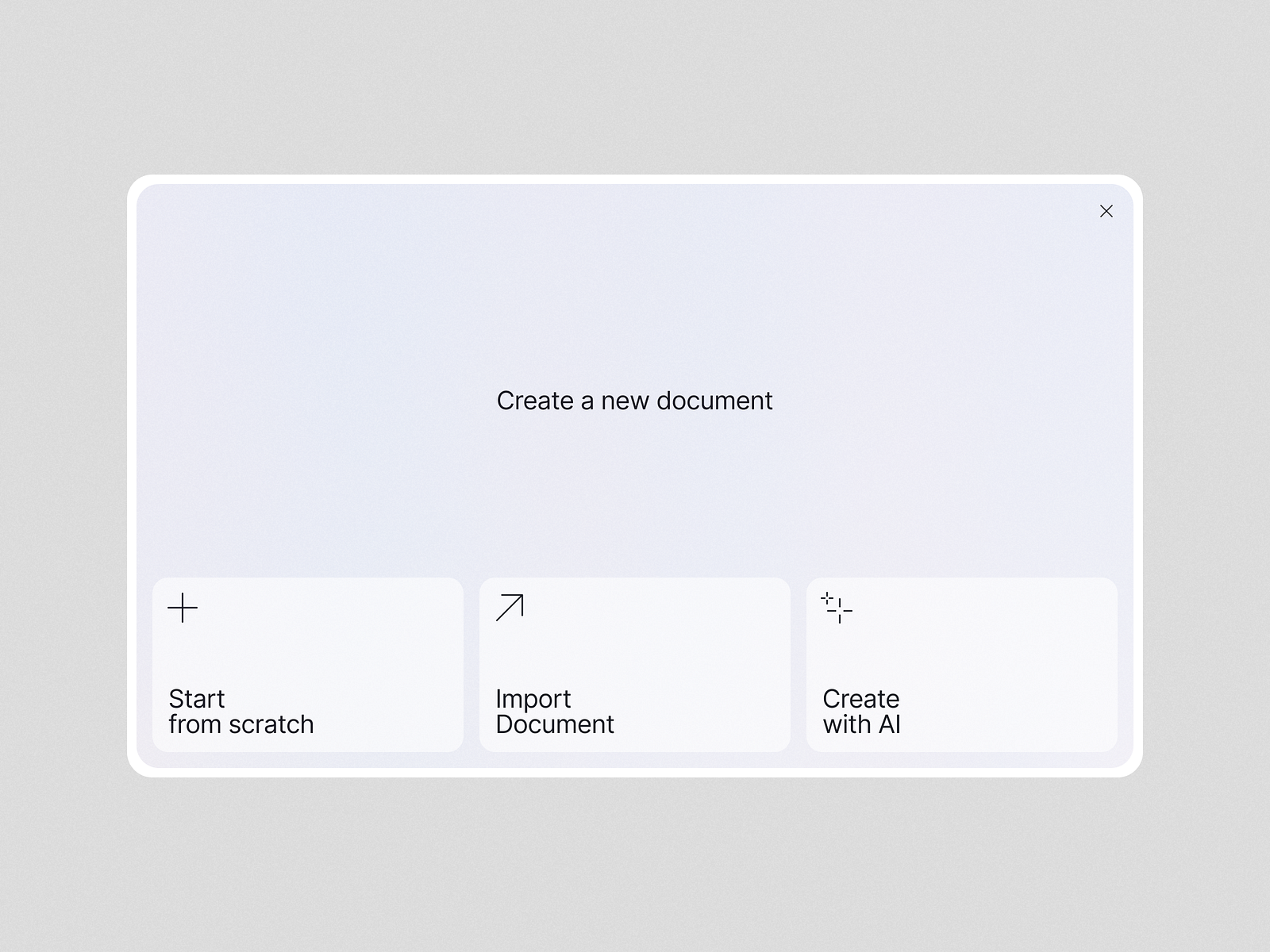
Task: Click the dialog background area above the cards
Action: 635,492
